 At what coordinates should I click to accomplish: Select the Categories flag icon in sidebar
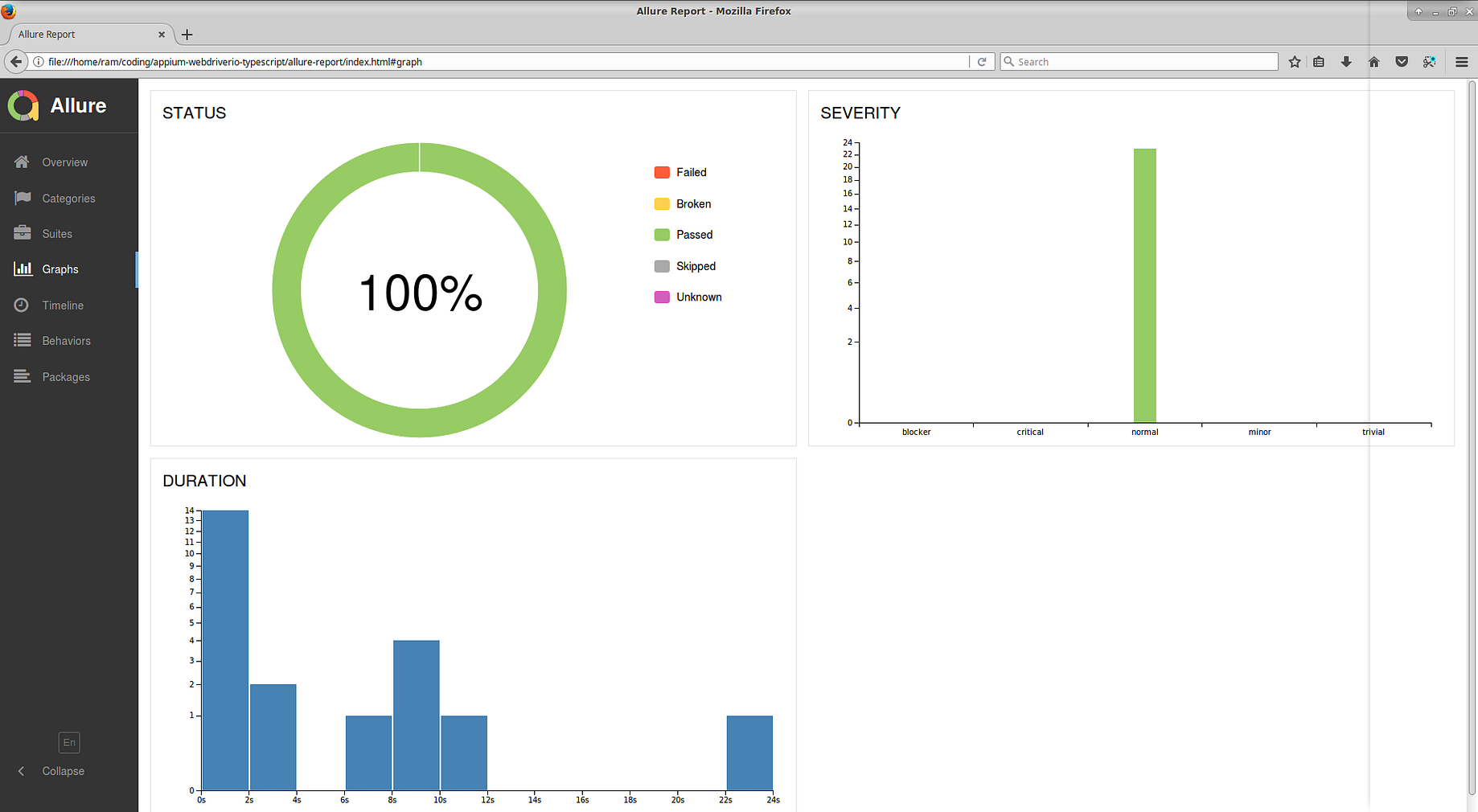(22, 198)
